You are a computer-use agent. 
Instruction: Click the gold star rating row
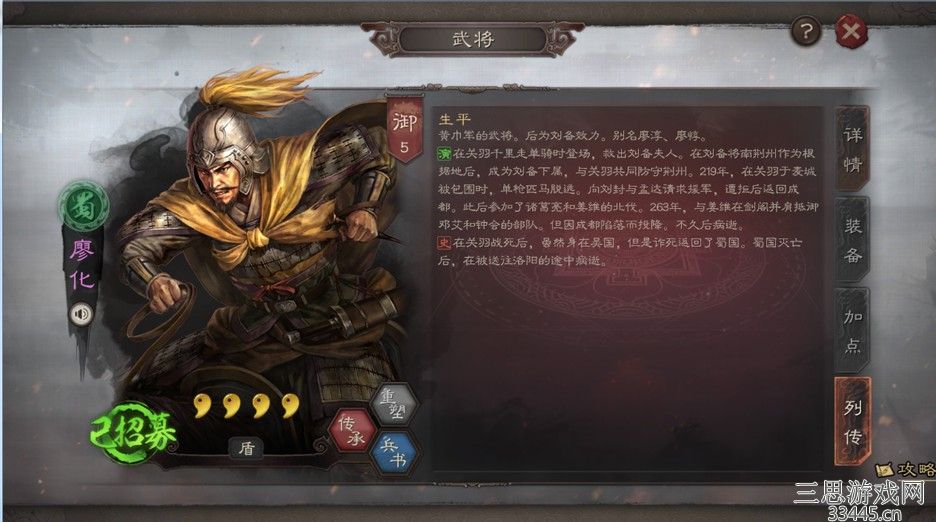[x=247, y=406]
